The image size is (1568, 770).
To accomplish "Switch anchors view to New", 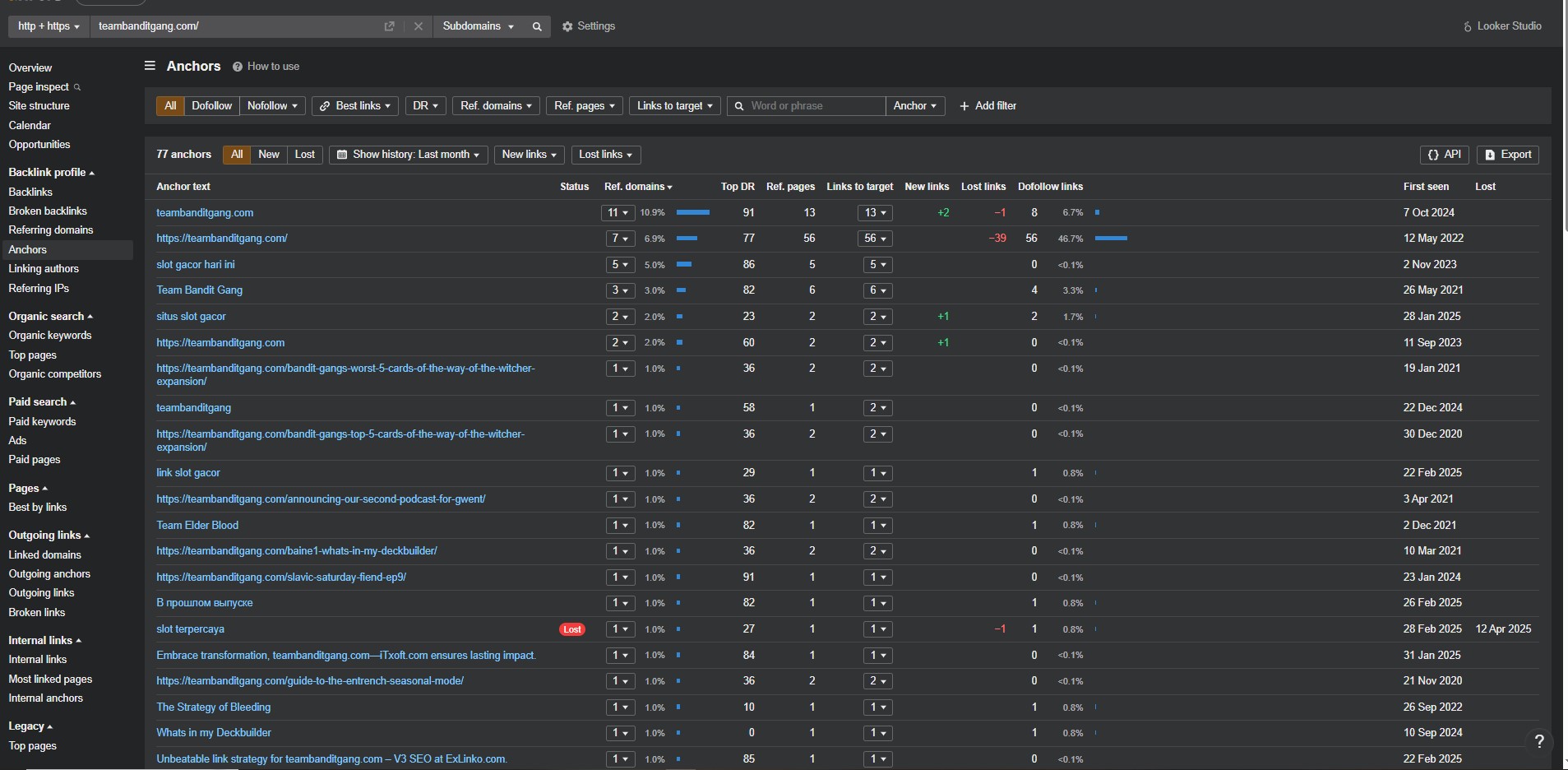I will pyautogui.click(x=269, y=155).
